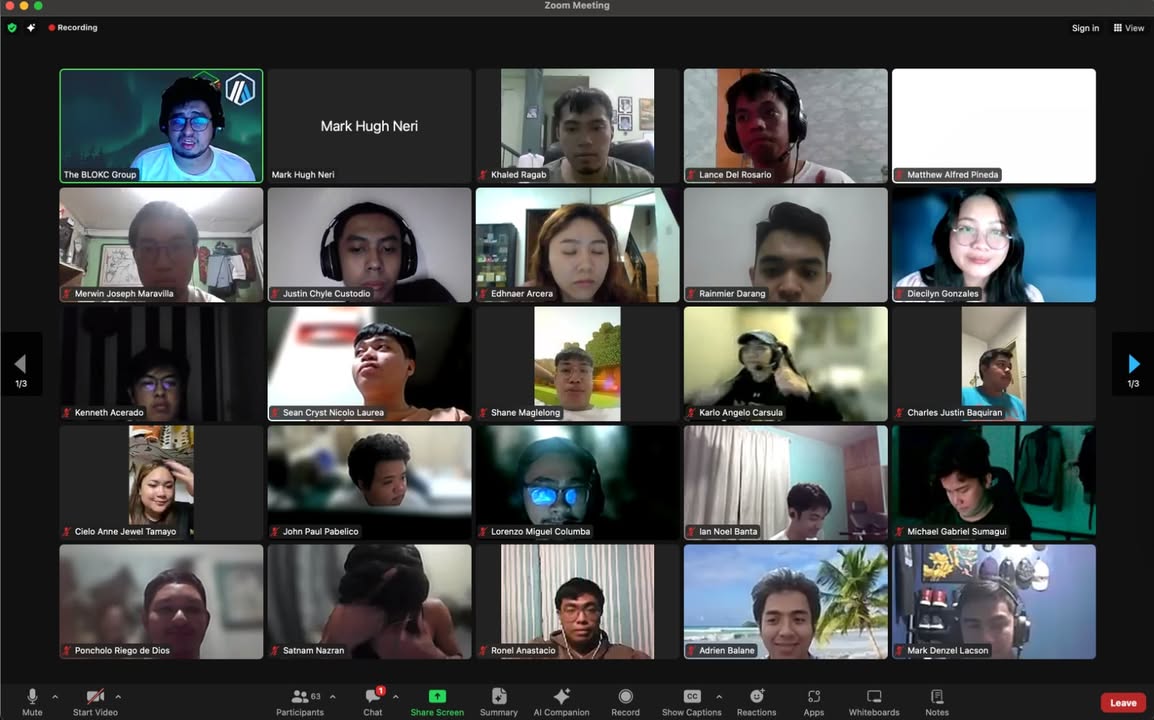Open the Participants panel
The image size is (1154, 720).
point(300,702)
